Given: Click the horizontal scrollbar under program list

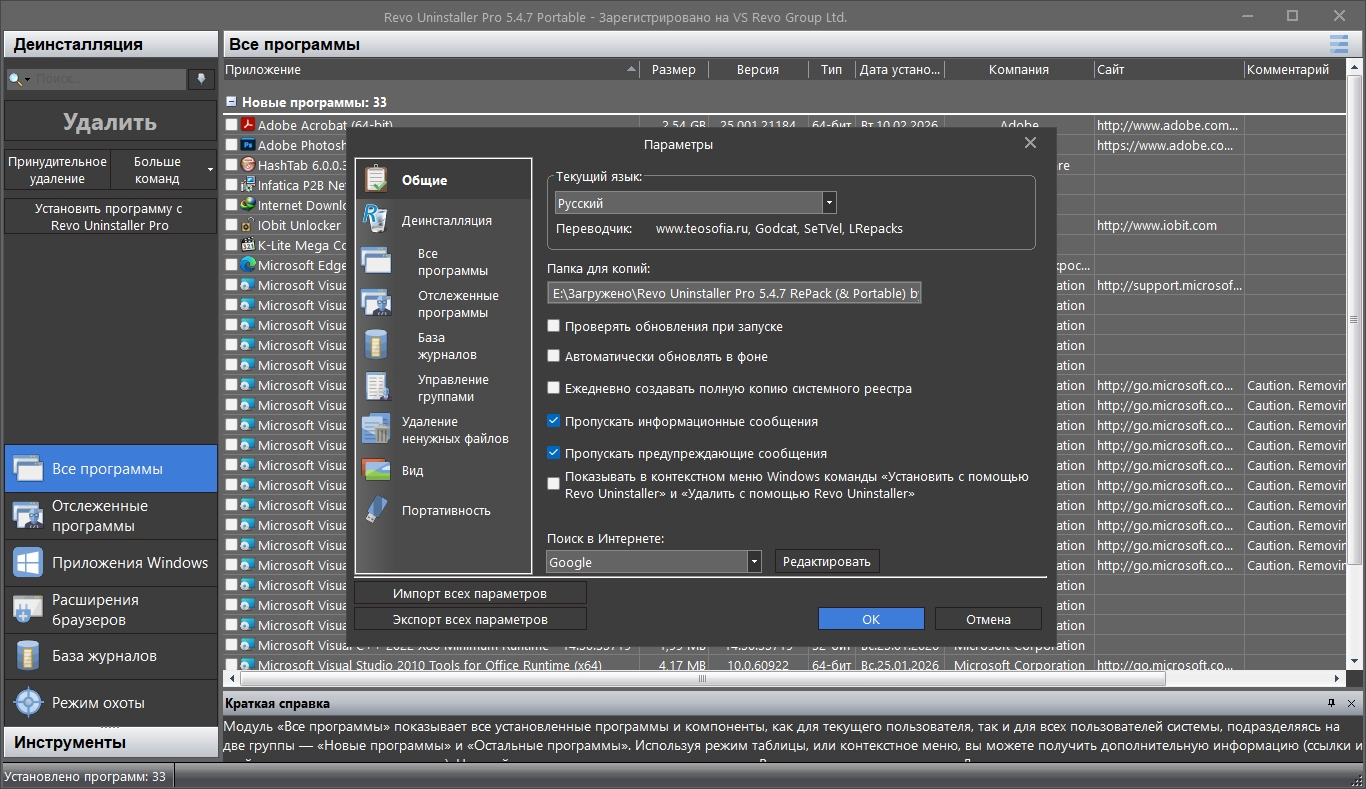Looking at the screenshot, I should 700,678.
